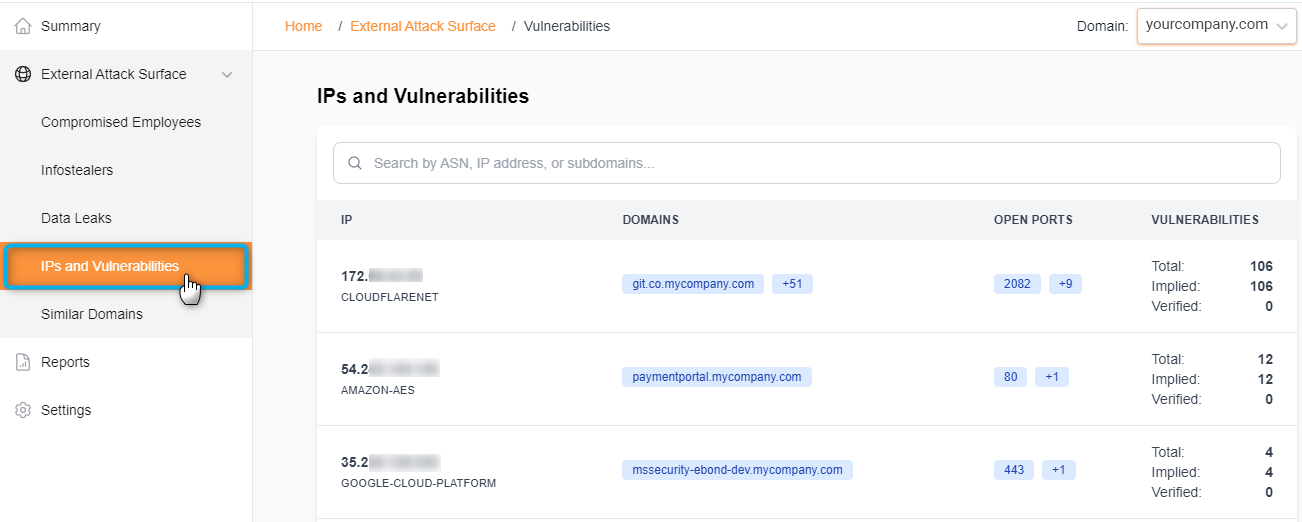Select Infostealers from the sidebar

tap(77, 170)
